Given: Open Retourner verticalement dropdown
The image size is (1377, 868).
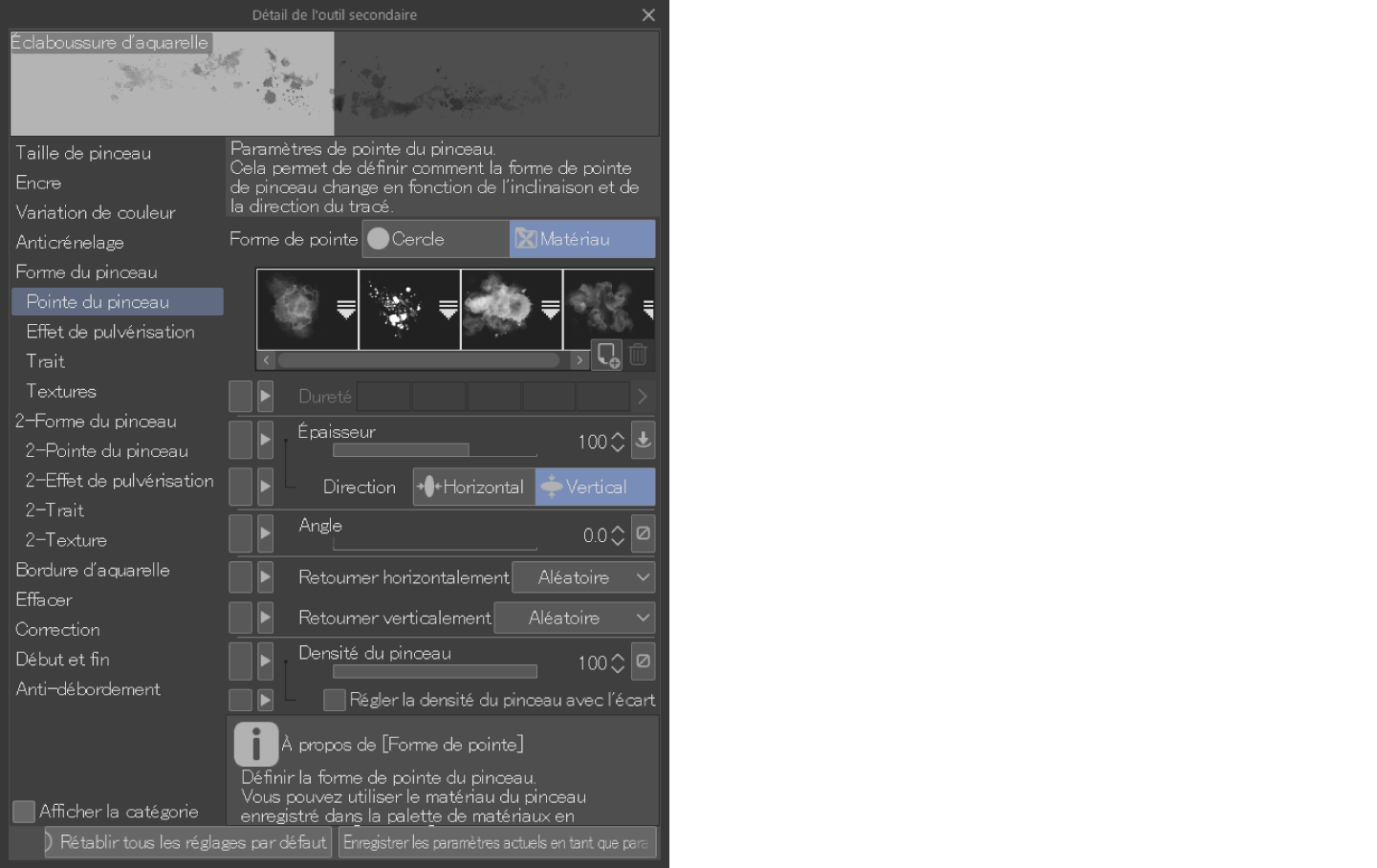Looking at the screenshot, I should [x=574, y=618].
